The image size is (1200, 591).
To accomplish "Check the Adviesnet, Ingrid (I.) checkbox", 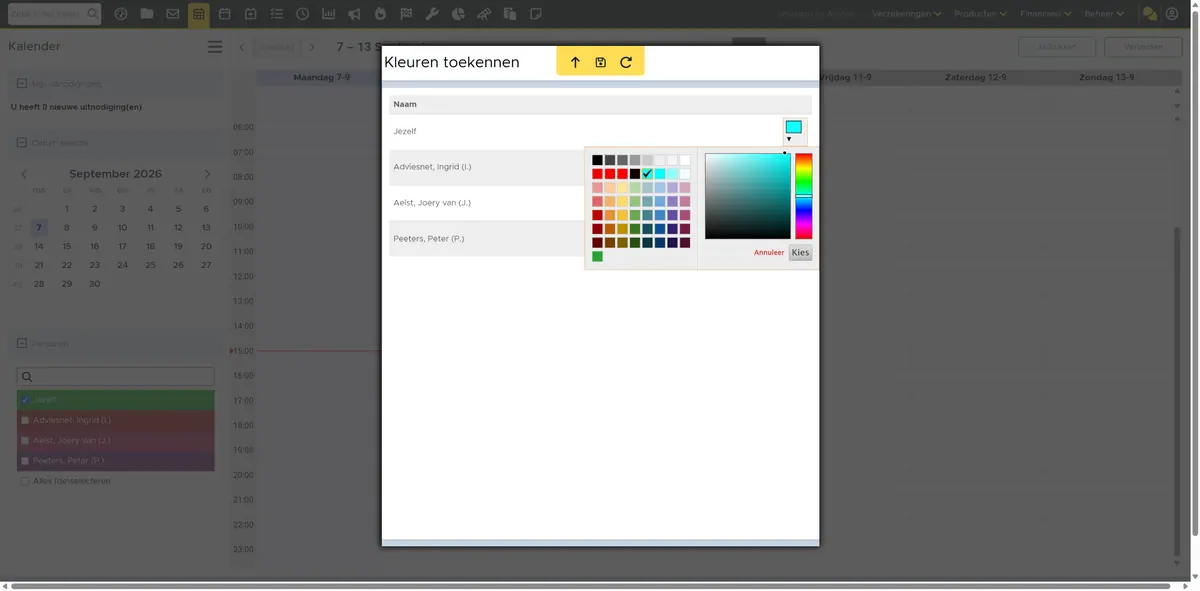I will pyautogui.click(x=25, y=420).
